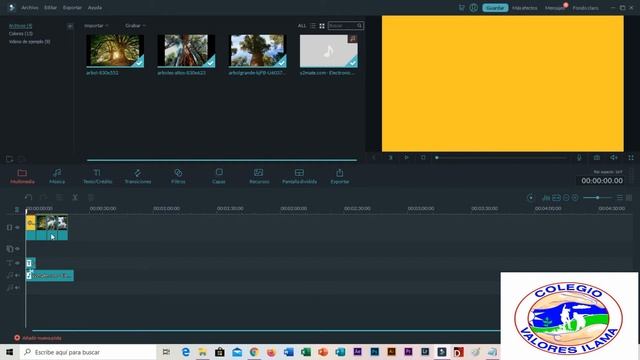Open the Exportar menu in menu bar
The image size is (640, 360).
[72, 8]
